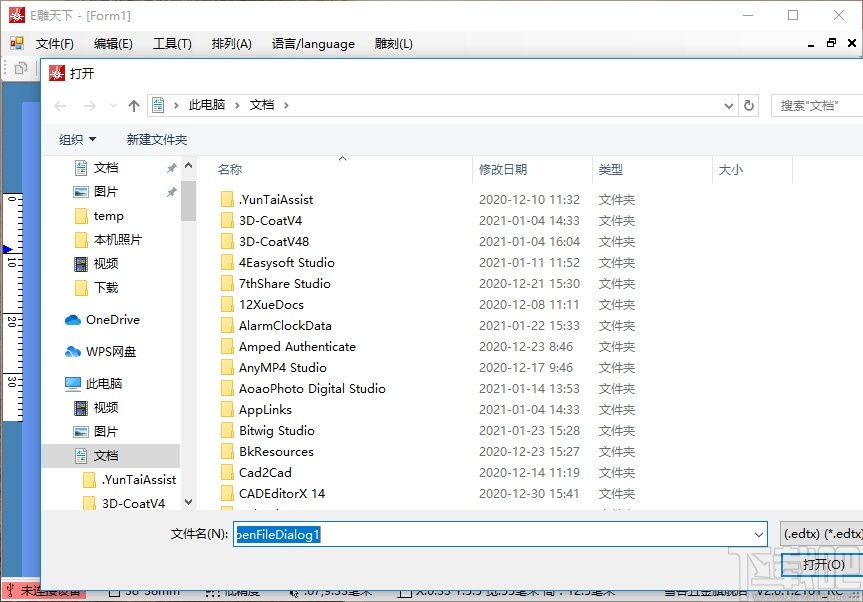Sort by 类型 column header
This screenshot has width=863, height=602.
click(611, 169)
